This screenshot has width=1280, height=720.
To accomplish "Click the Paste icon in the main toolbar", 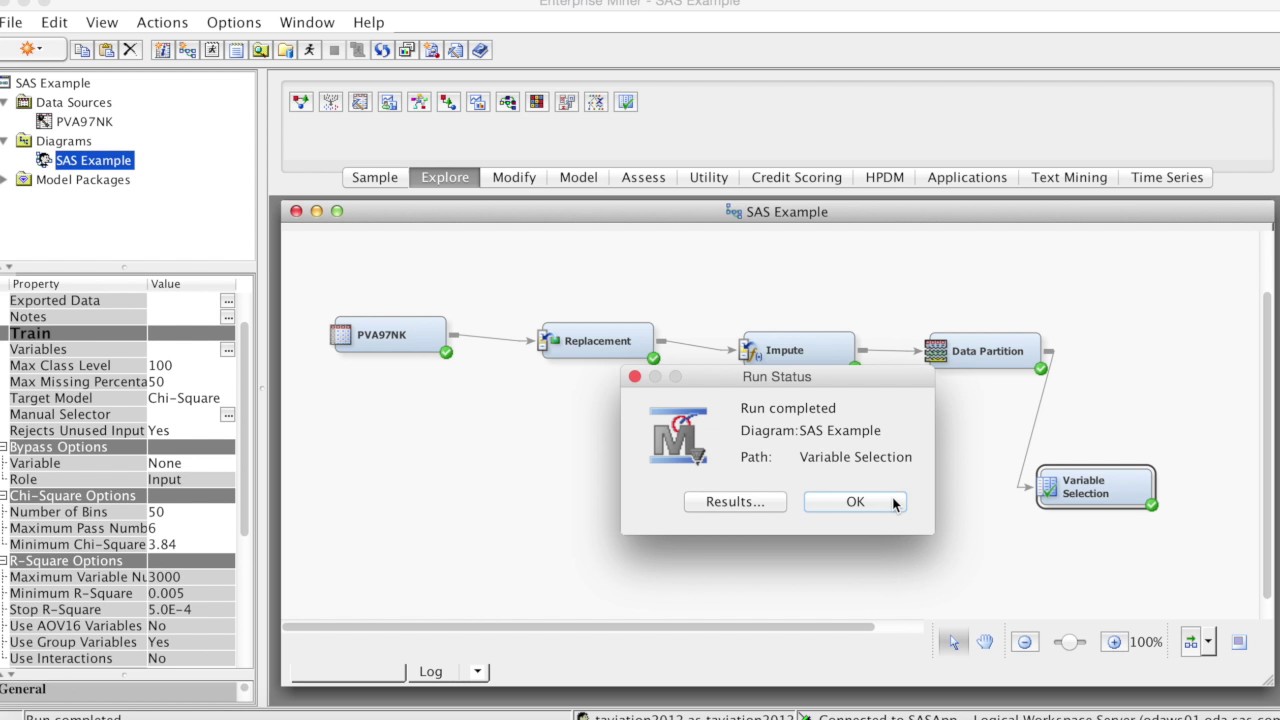I will click(x=106, y=50).
